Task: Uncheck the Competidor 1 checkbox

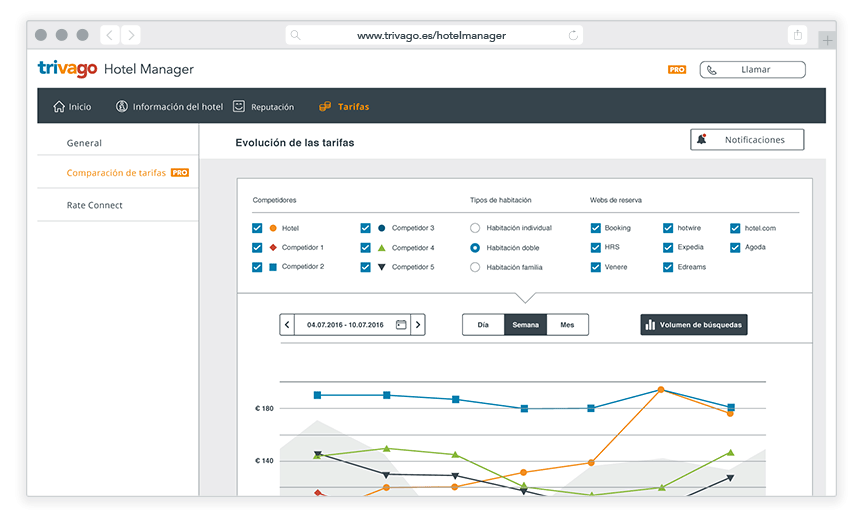Action: pos(257,247)
